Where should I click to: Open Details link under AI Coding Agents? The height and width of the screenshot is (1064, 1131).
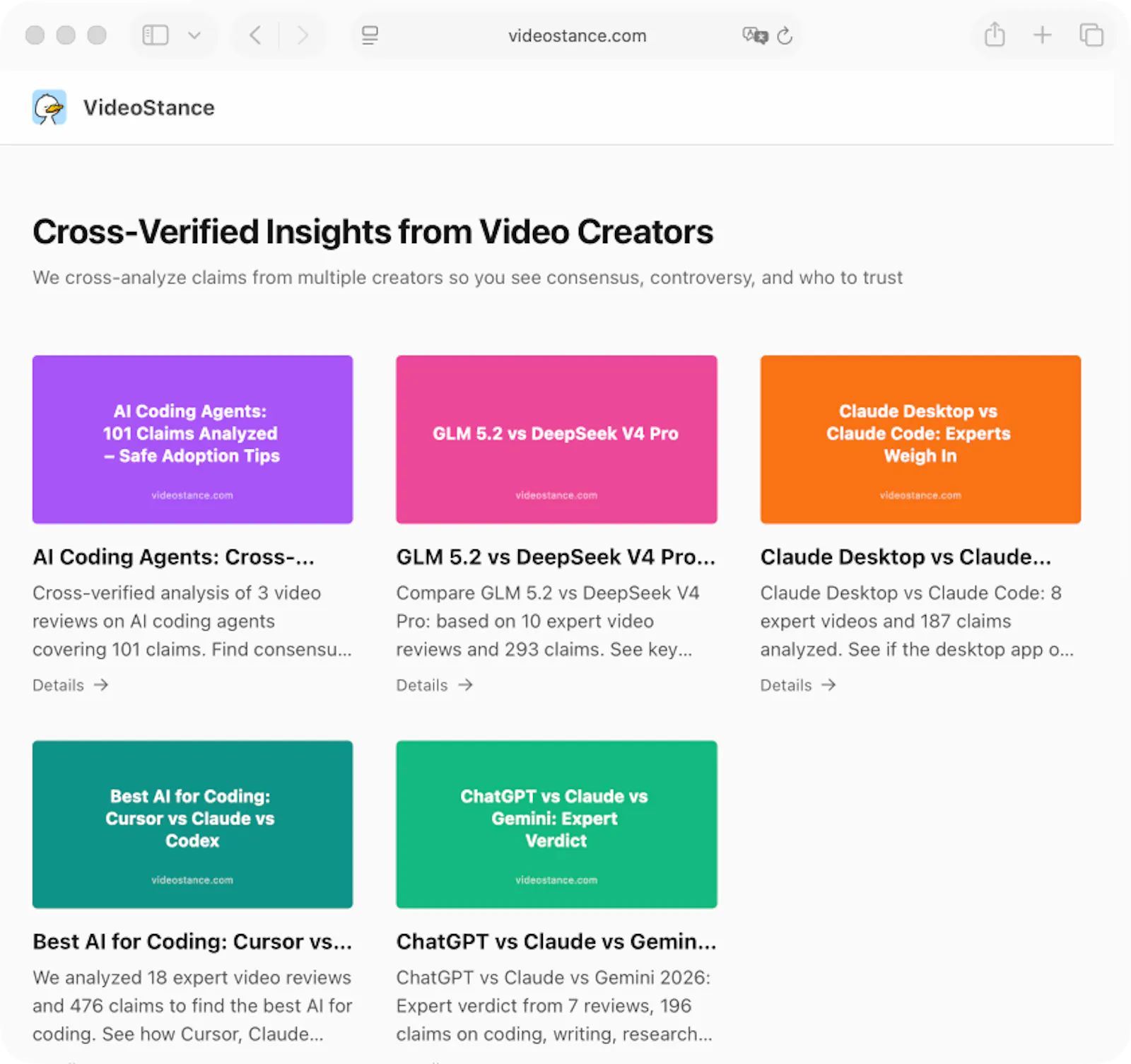70,685
